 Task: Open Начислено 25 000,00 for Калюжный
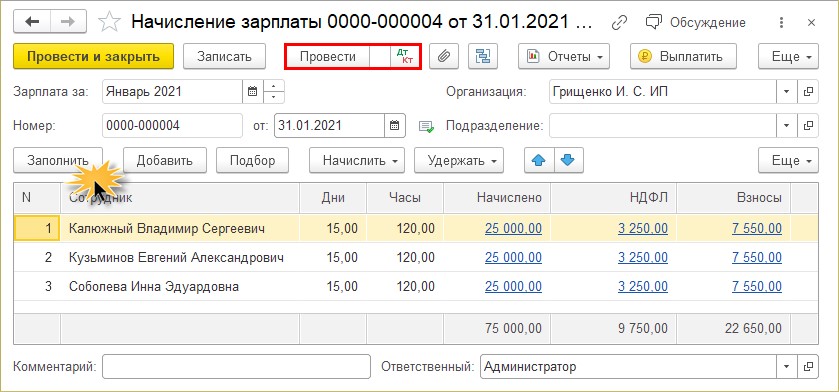click(x=513, y=229)
